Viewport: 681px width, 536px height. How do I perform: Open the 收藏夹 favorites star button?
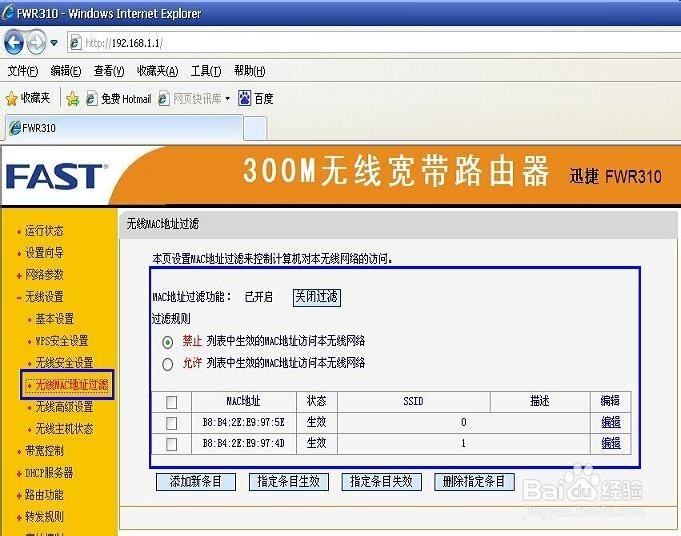pos(28,99)
